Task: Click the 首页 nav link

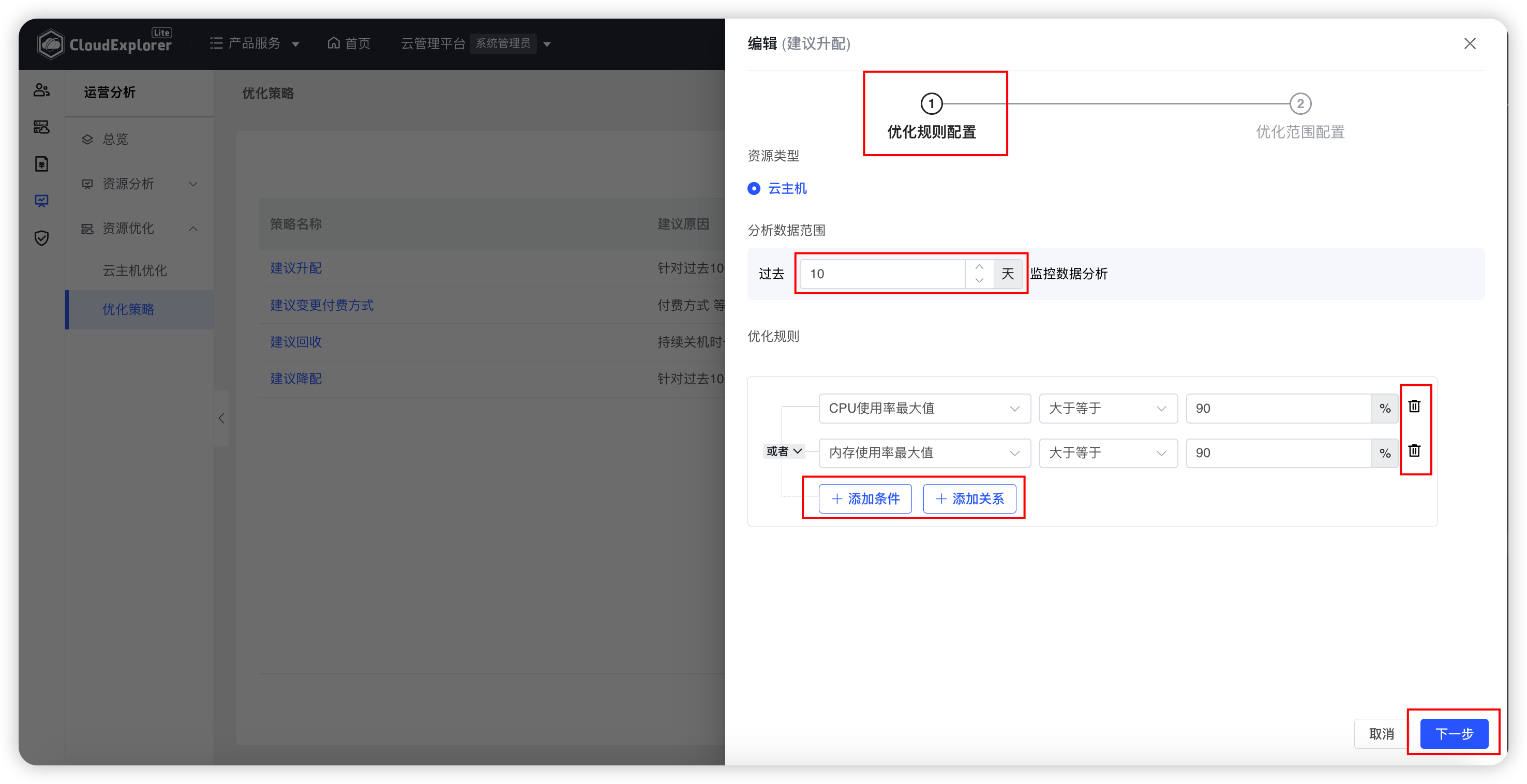Action: [357, 43]
